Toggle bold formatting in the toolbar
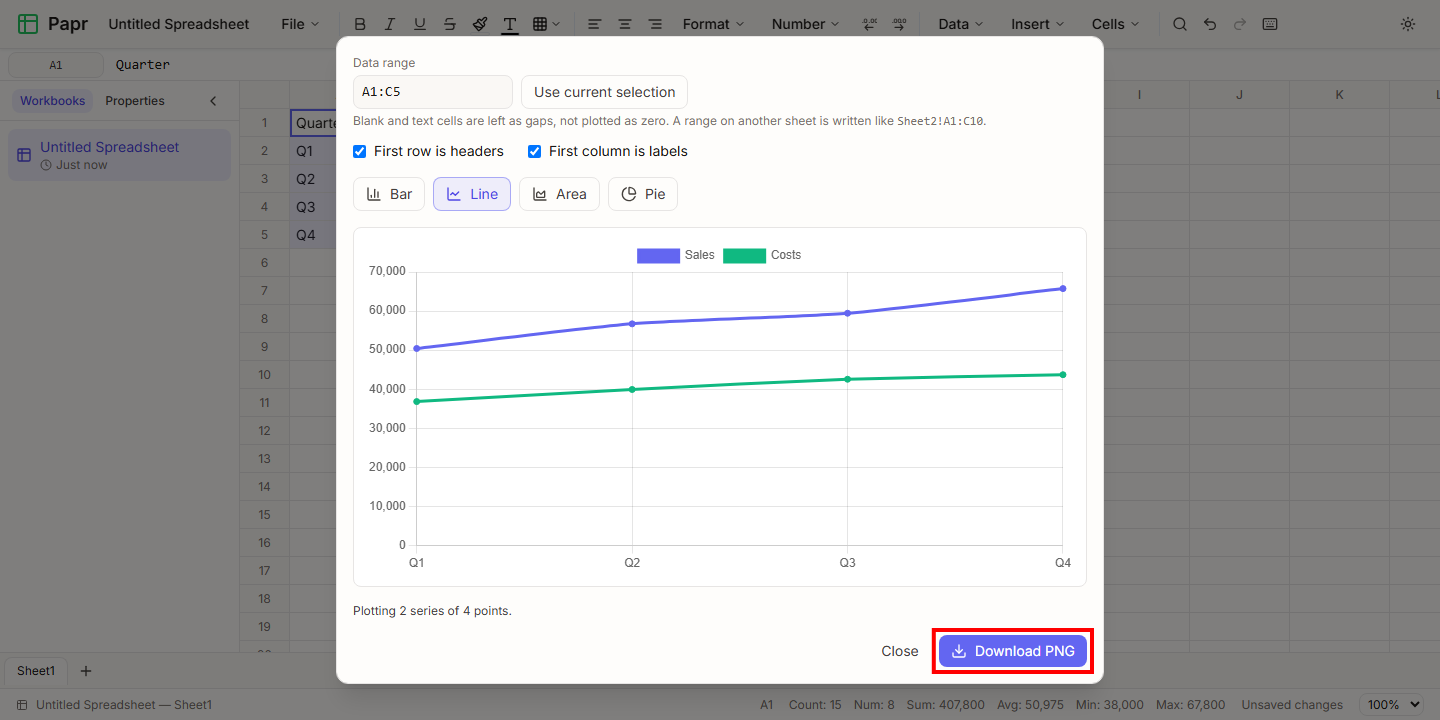This screenshot has width=1440, height=720. click(x=360, y=24)
